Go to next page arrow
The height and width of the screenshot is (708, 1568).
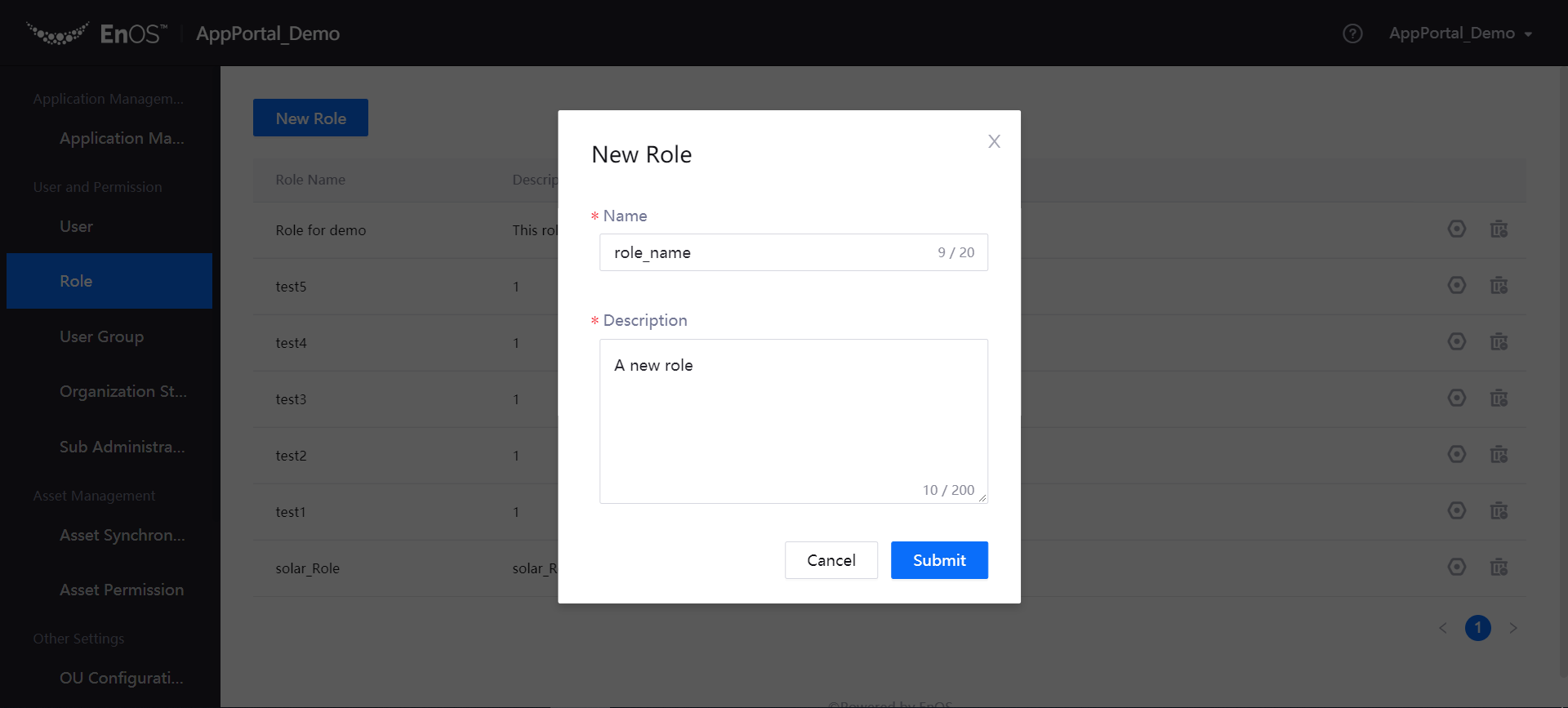click(1513, 628)
